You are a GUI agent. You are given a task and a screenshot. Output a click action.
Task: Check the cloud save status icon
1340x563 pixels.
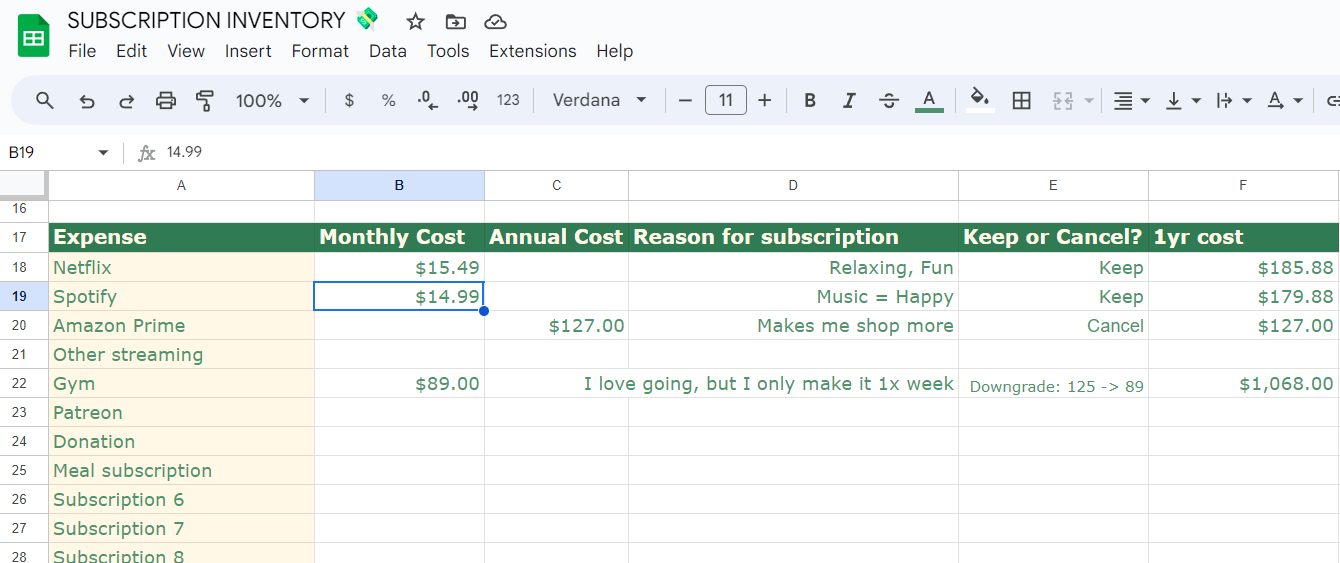(495, 21)
